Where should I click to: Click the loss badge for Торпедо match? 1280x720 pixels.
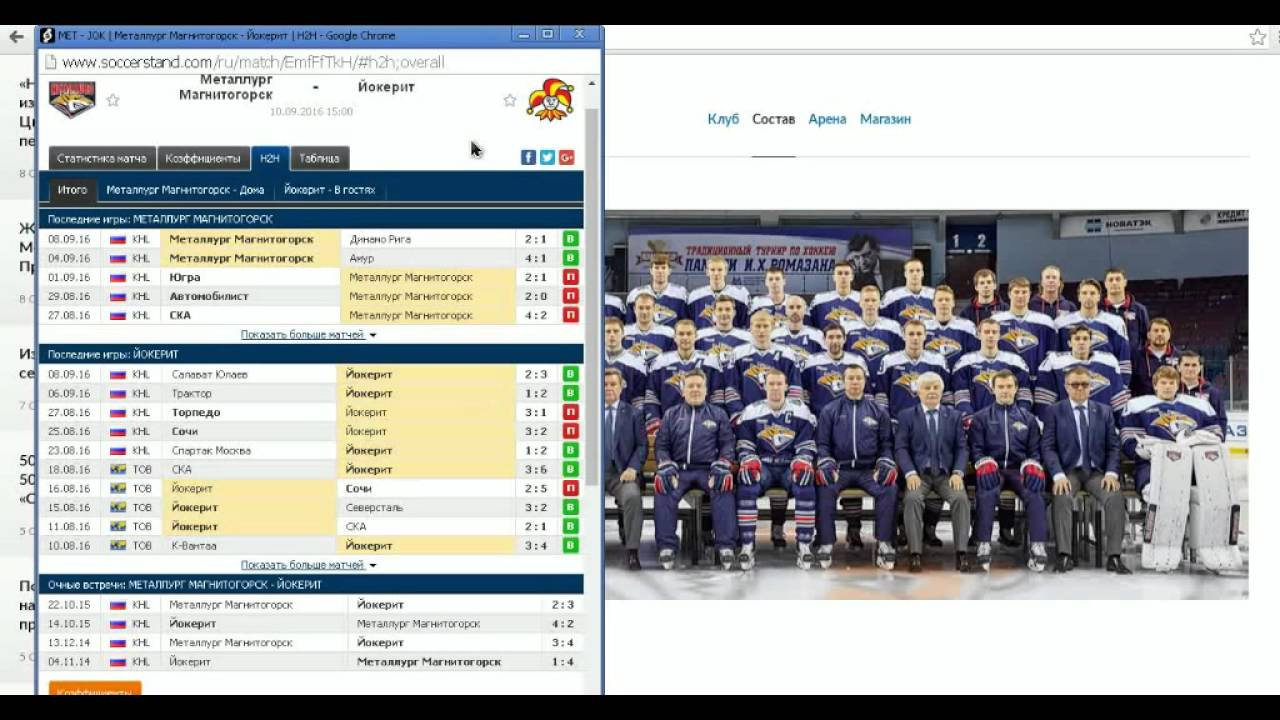571,412
